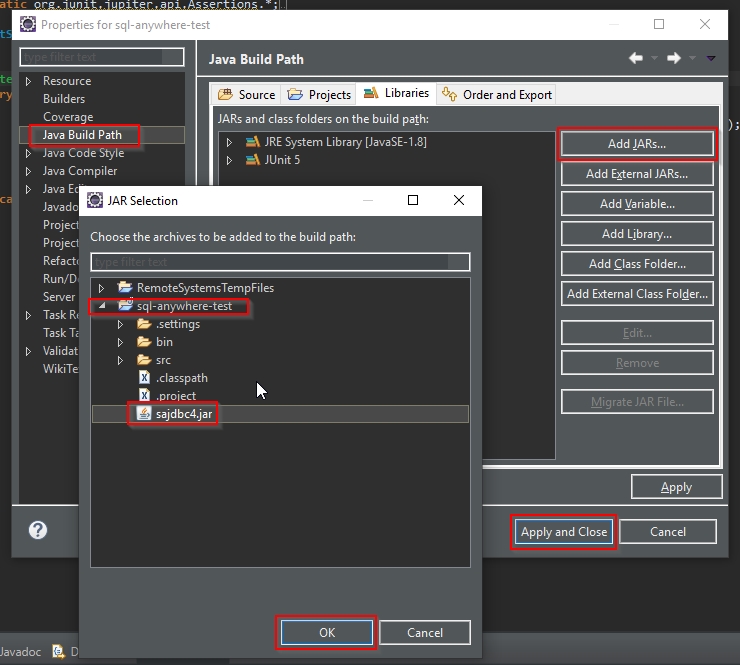This screenshot has height=665, width=740.
Task: Click the JUnit 5 library icon
Action: pos(252,160)
